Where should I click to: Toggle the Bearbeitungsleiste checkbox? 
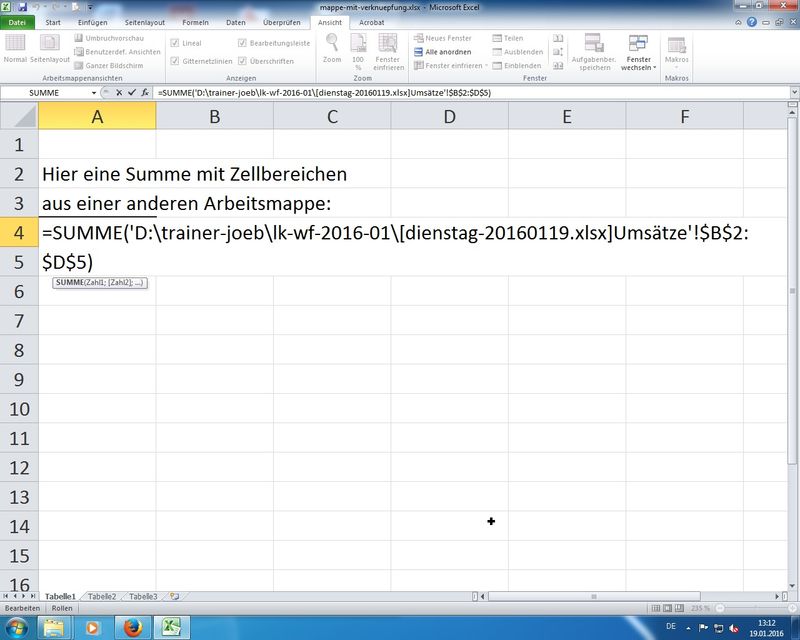click(242, 43)
